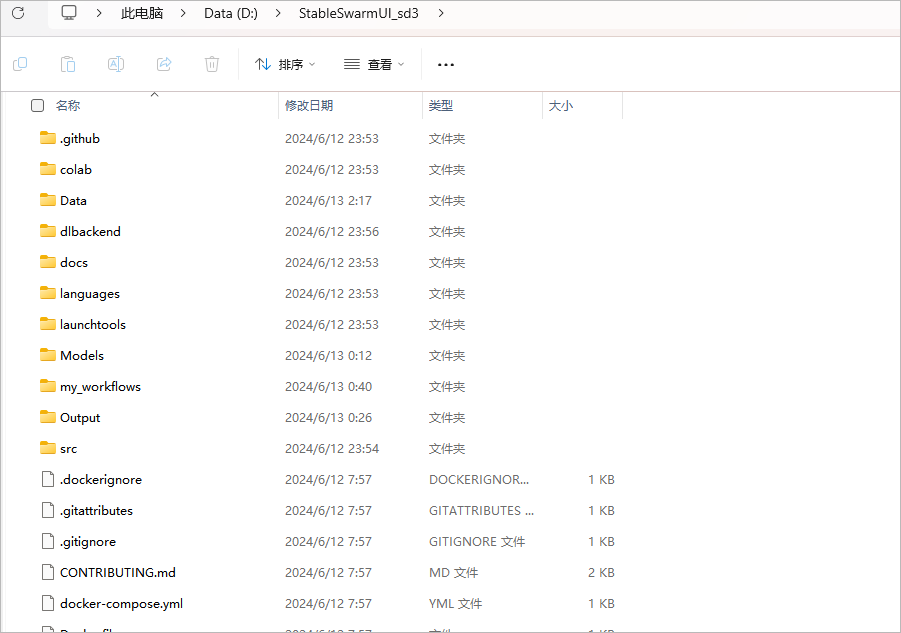Click the Share icon in the toolbar
Viewport: 901px width, 633px height.
[163, 63]
